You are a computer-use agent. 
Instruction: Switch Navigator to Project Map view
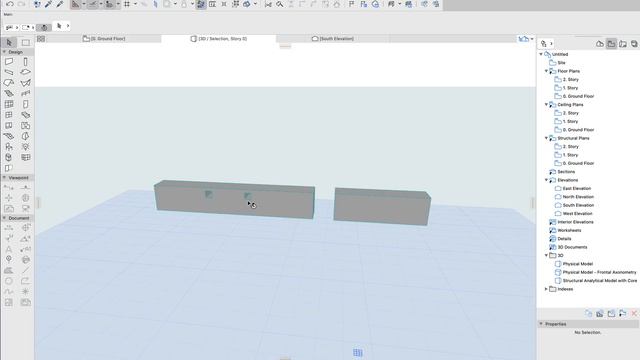(600, 44)
